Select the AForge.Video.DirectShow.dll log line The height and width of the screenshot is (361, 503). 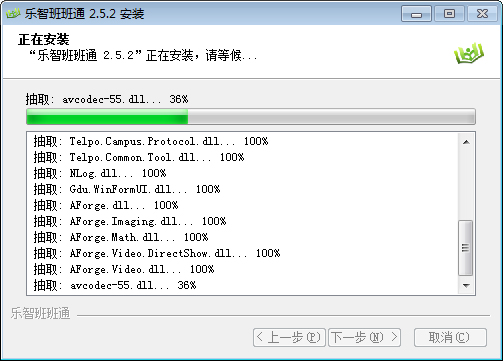coord(157,253)
